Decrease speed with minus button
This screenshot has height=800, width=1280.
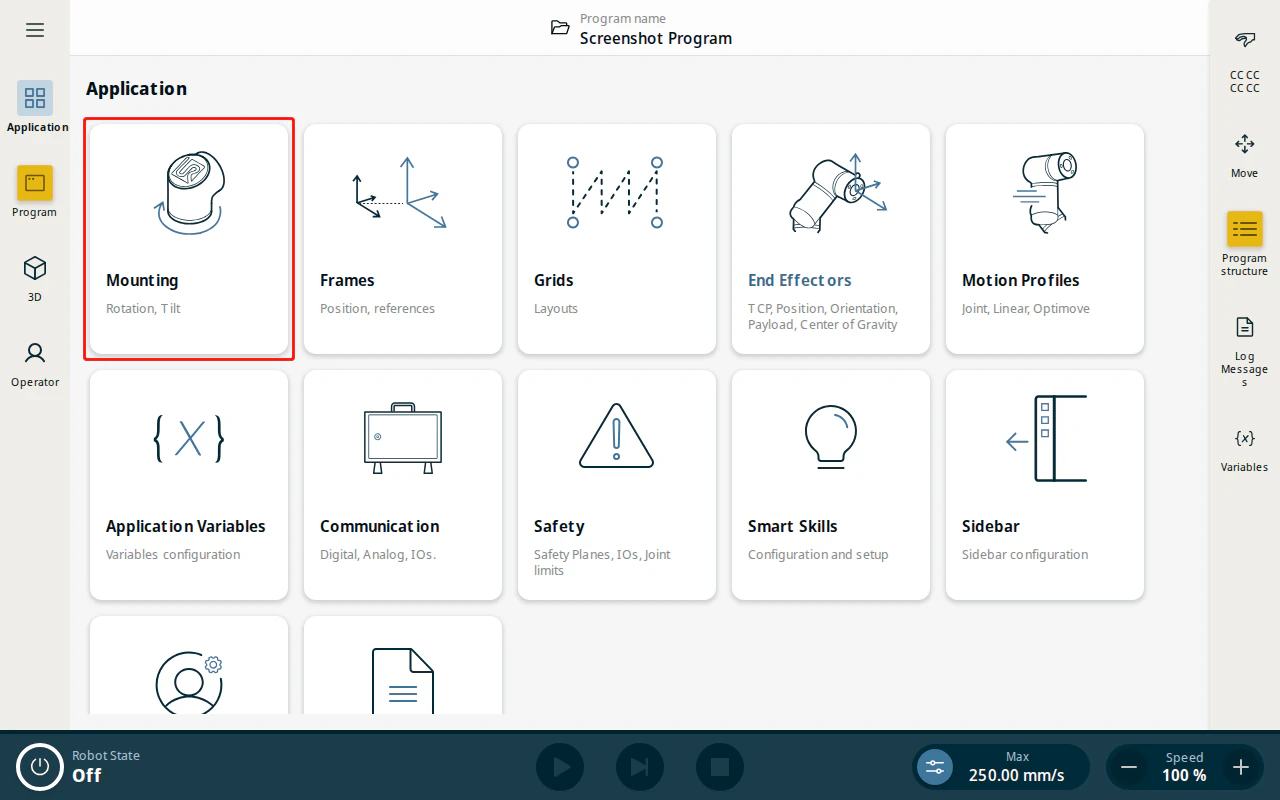pyautogui.click(x=1129, y=767)
